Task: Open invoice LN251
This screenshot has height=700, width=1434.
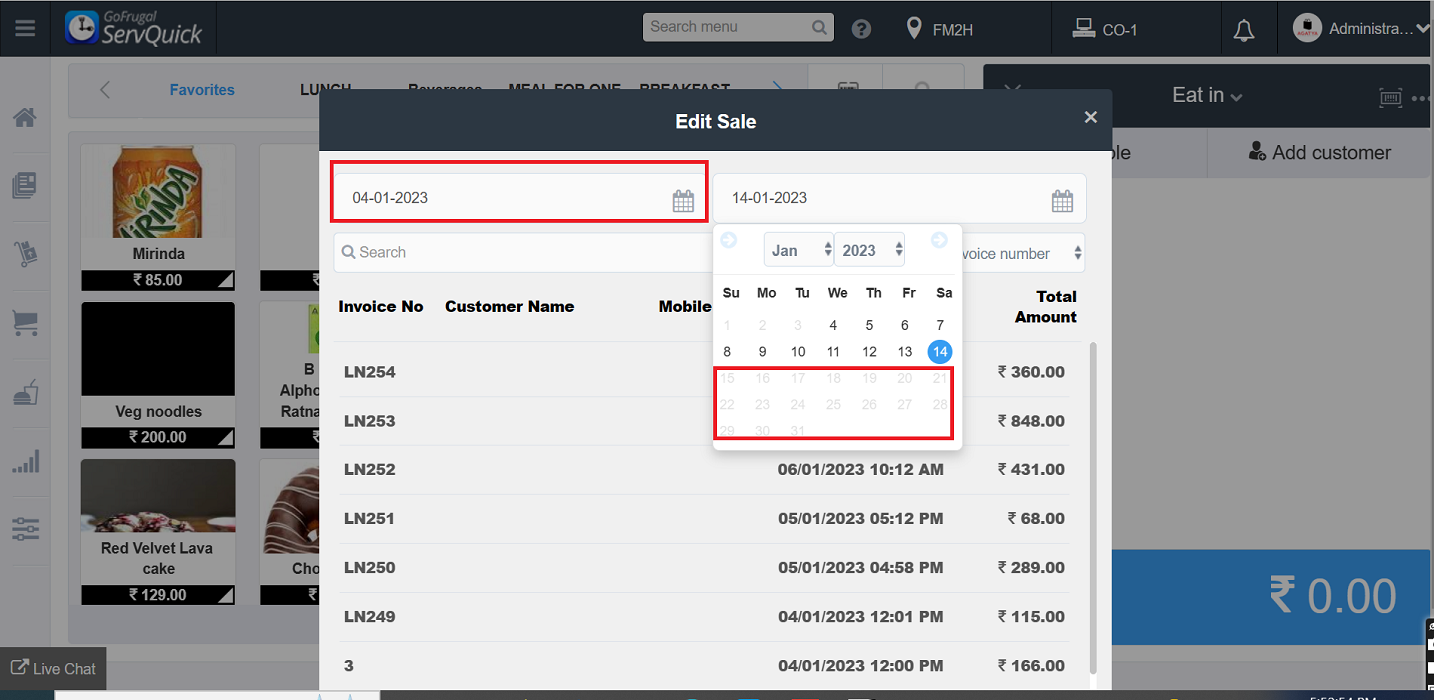Action: [x=704, y=519]
